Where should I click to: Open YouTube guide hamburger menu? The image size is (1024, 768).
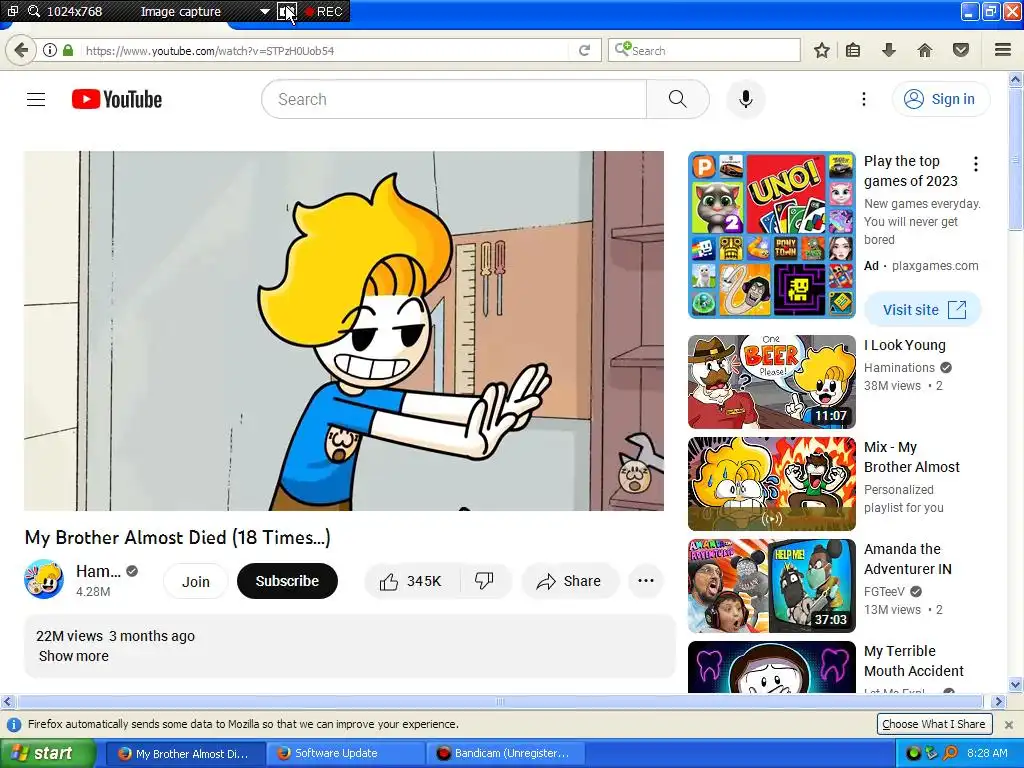(36, 99)
